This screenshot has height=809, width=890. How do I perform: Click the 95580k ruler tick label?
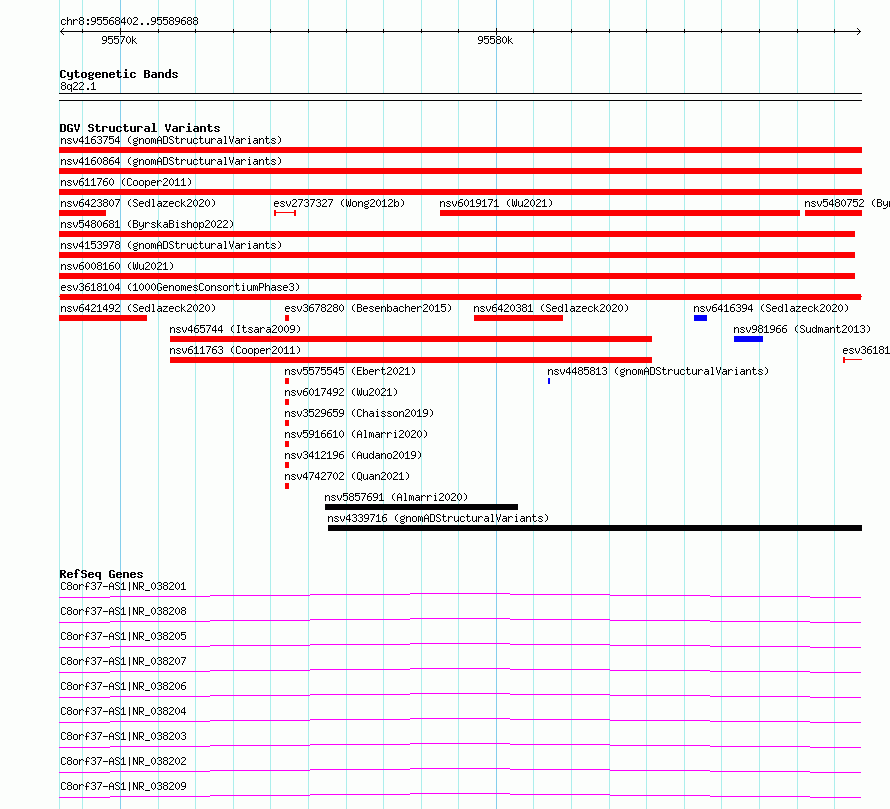(x=495, y=40)
